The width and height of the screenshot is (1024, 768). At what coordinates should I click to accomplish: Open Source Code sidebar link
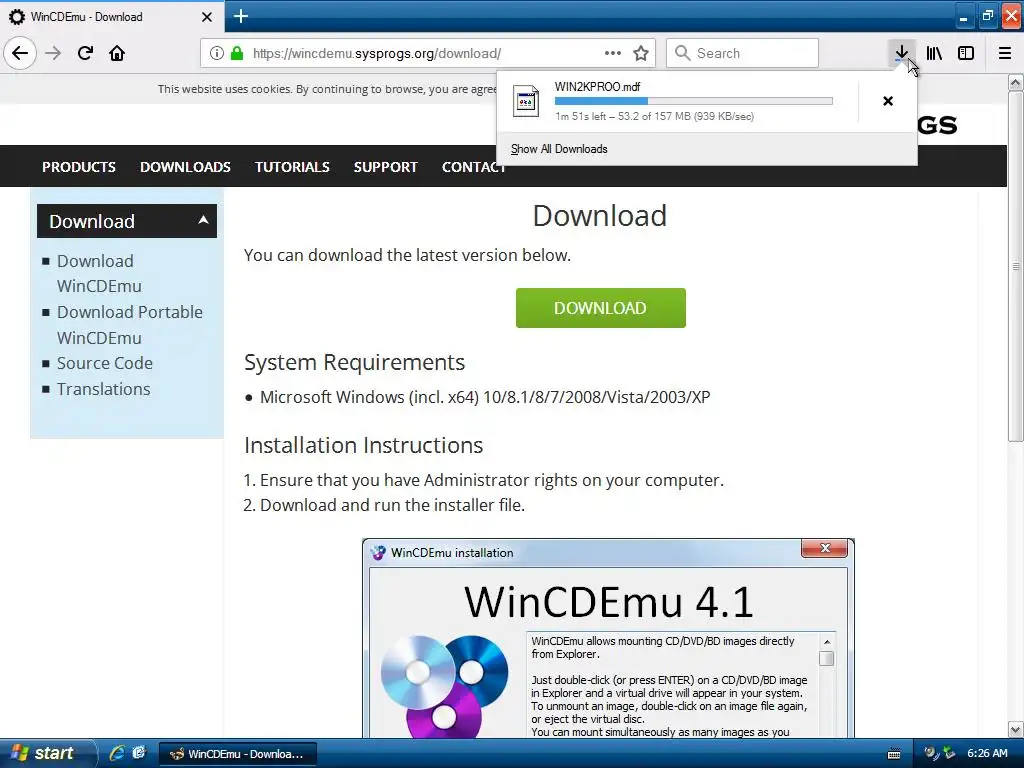pos(104,363)
